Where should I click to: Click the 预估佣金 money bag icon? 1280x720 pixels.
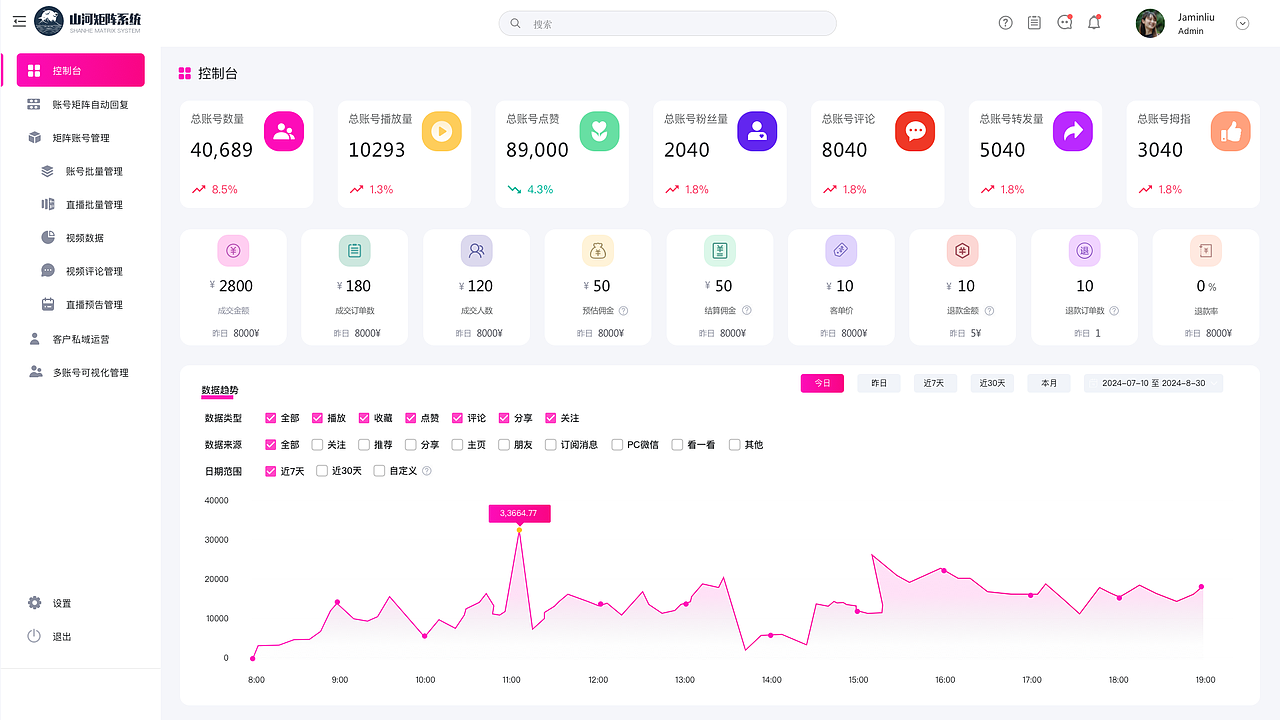tap(598, 251)
